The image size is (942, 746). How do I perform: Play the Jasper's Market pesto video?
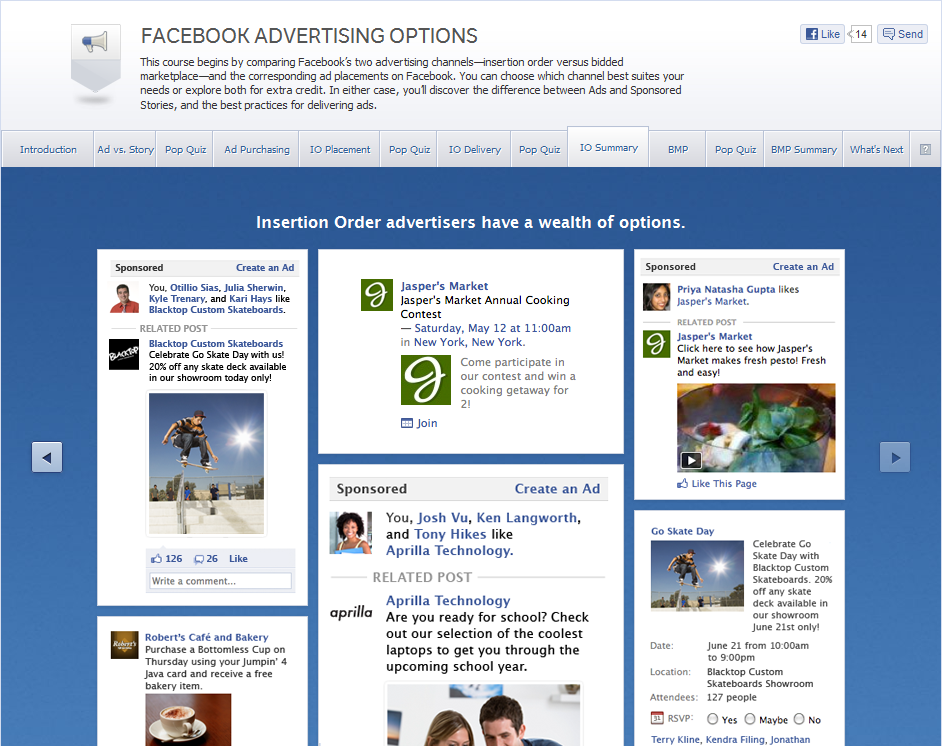click(691, 460)
